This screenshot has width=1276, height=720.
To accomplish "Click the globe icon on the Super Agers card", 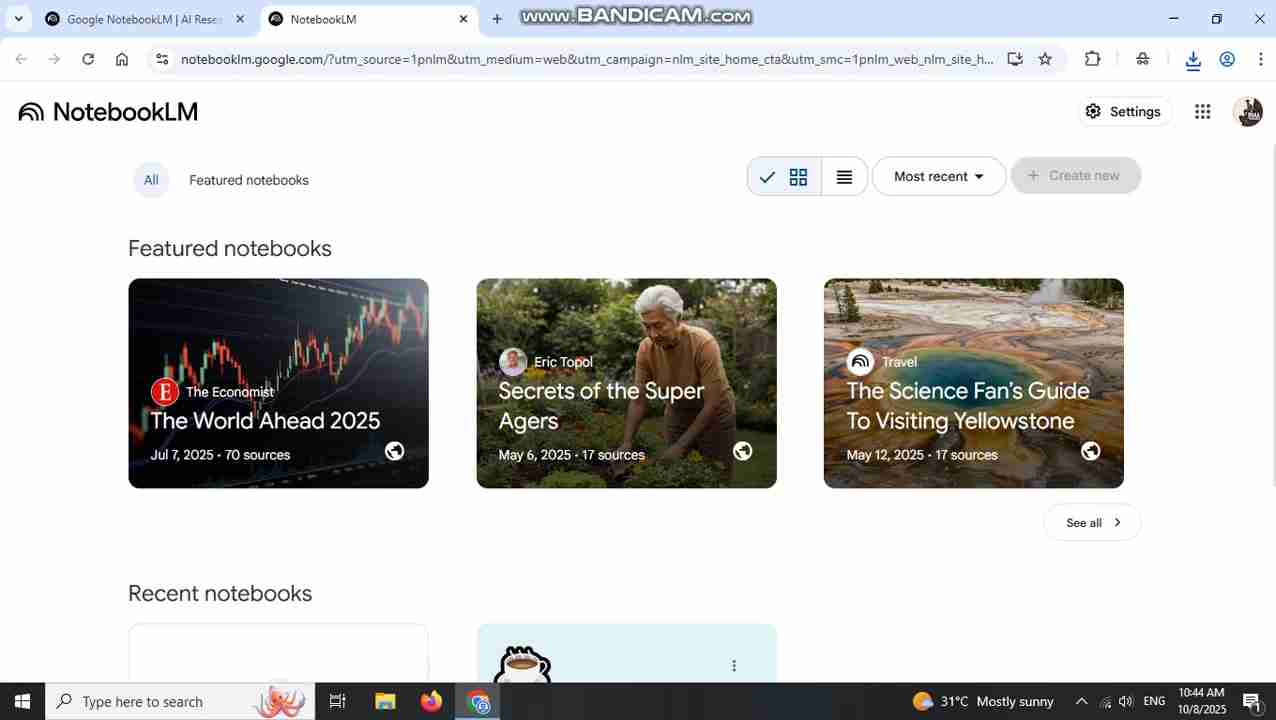I will point(742,451).
